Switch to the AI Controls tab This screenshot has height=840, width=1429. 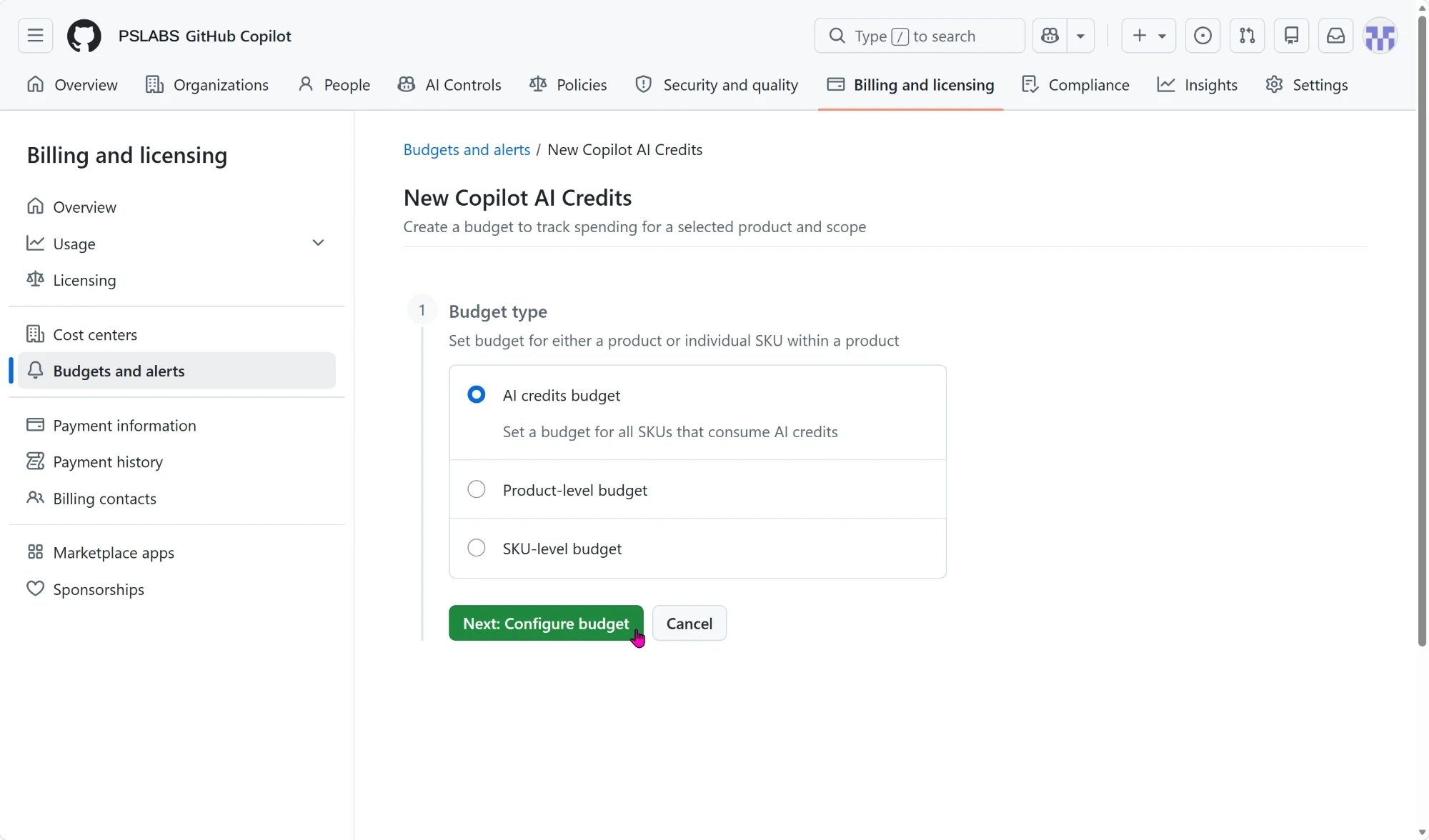tap(449, 85)
